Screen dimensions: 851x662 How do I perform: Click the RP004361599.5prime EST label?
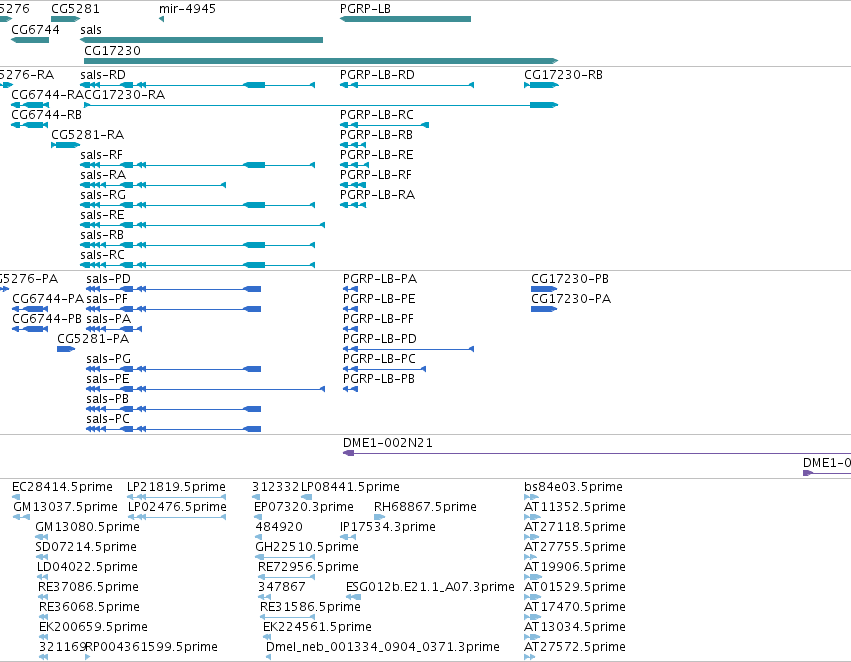151,647
